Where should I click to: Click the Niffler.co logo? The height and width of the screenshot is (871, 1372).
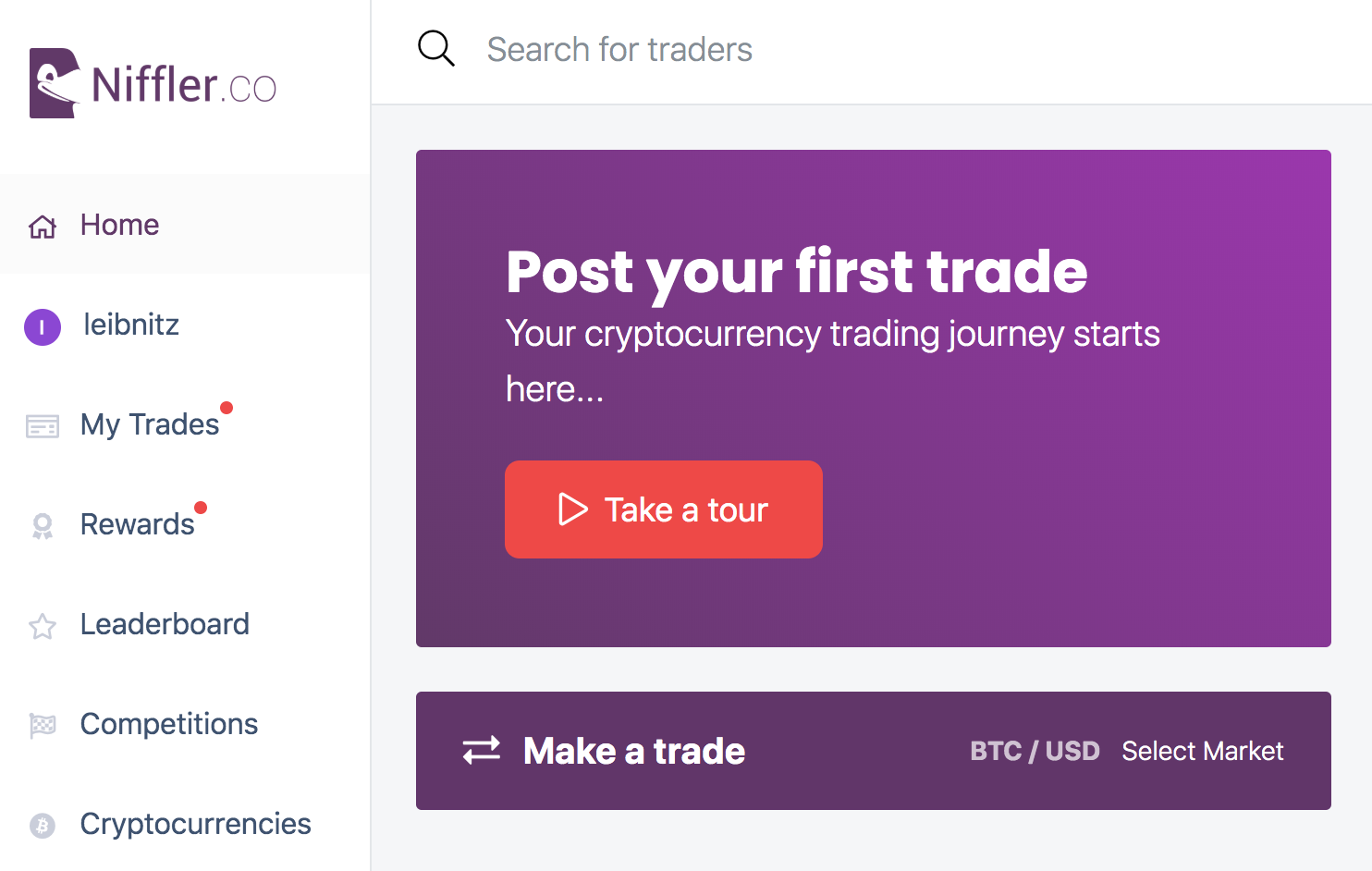[153, 83]
